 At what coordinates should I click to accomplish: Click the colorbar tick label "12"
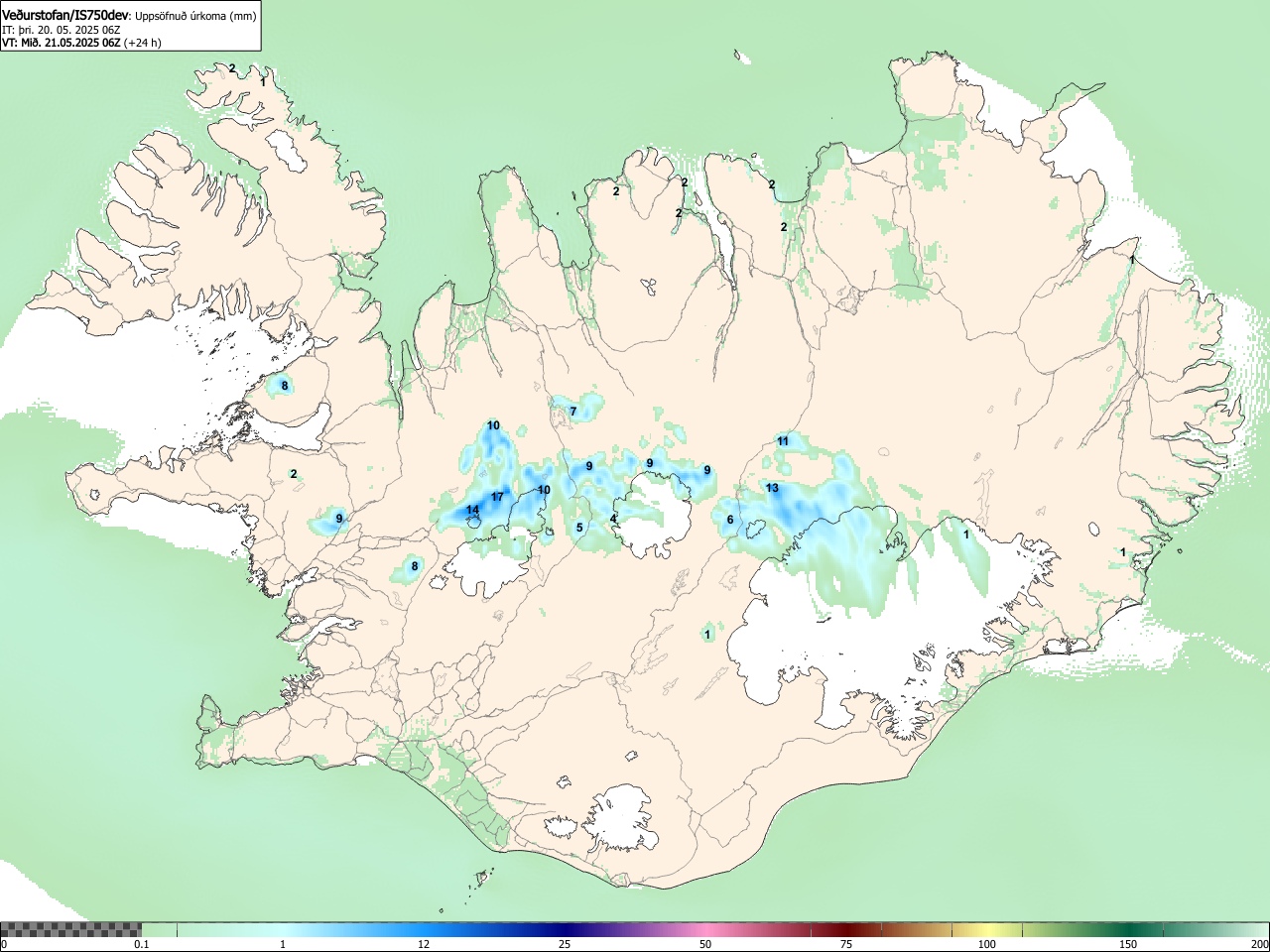coord(424,944)
